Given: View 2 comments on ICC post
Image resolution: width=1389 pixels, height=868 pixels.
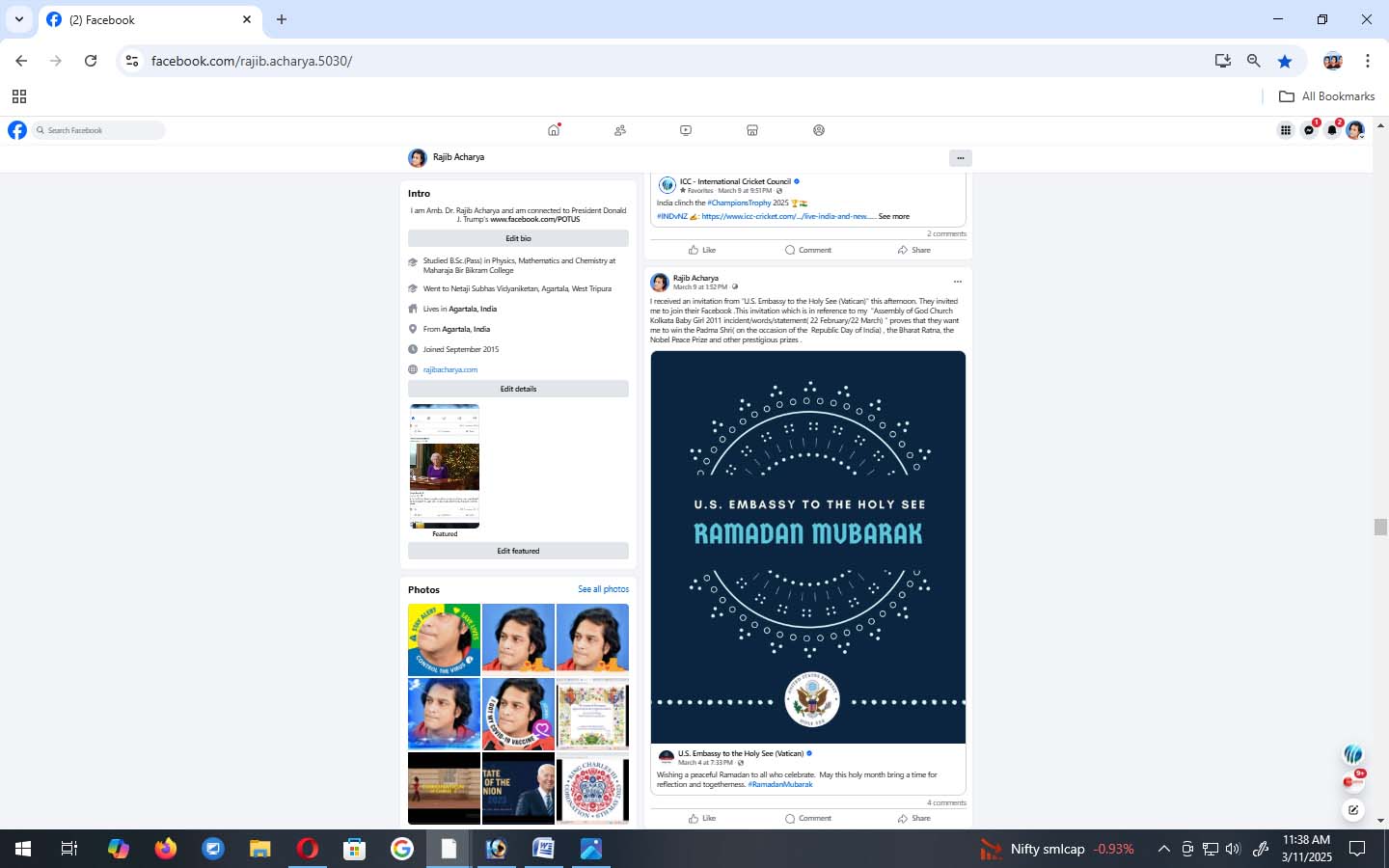Looking at the screenshot, I should [946, 234].
